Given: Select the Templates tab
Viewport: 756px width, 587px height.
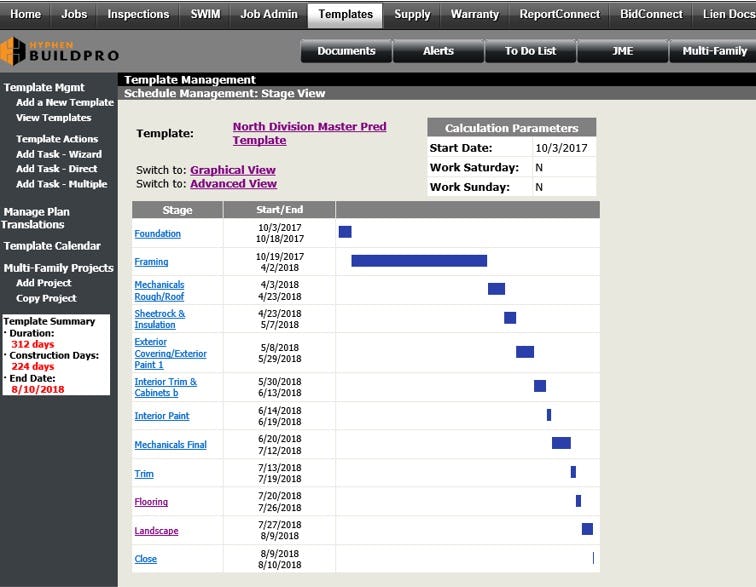Looking at the screenshot, I should [x=345, y=14].
